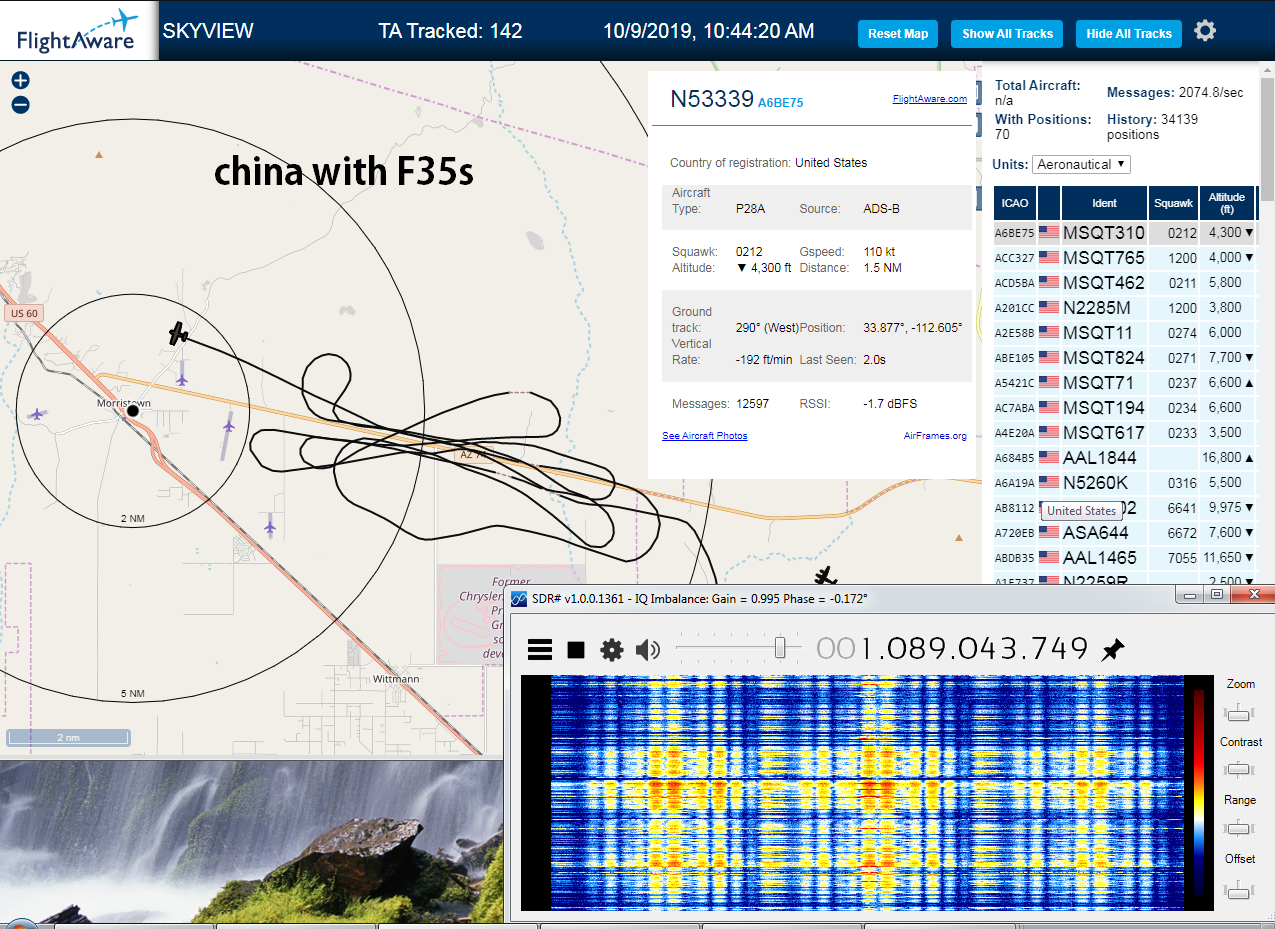1275x929 pixels.
Task: Open the SDR# hamburger menu
Action: [540, 650]
